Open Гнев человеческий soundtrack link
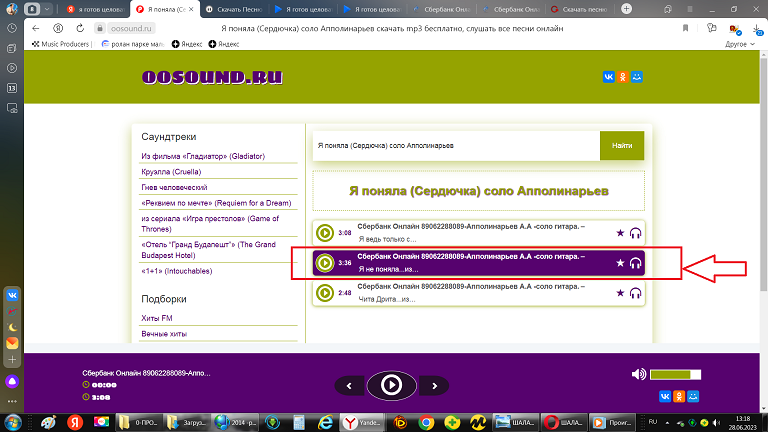The image size is (768, 432). click(174, 188)
